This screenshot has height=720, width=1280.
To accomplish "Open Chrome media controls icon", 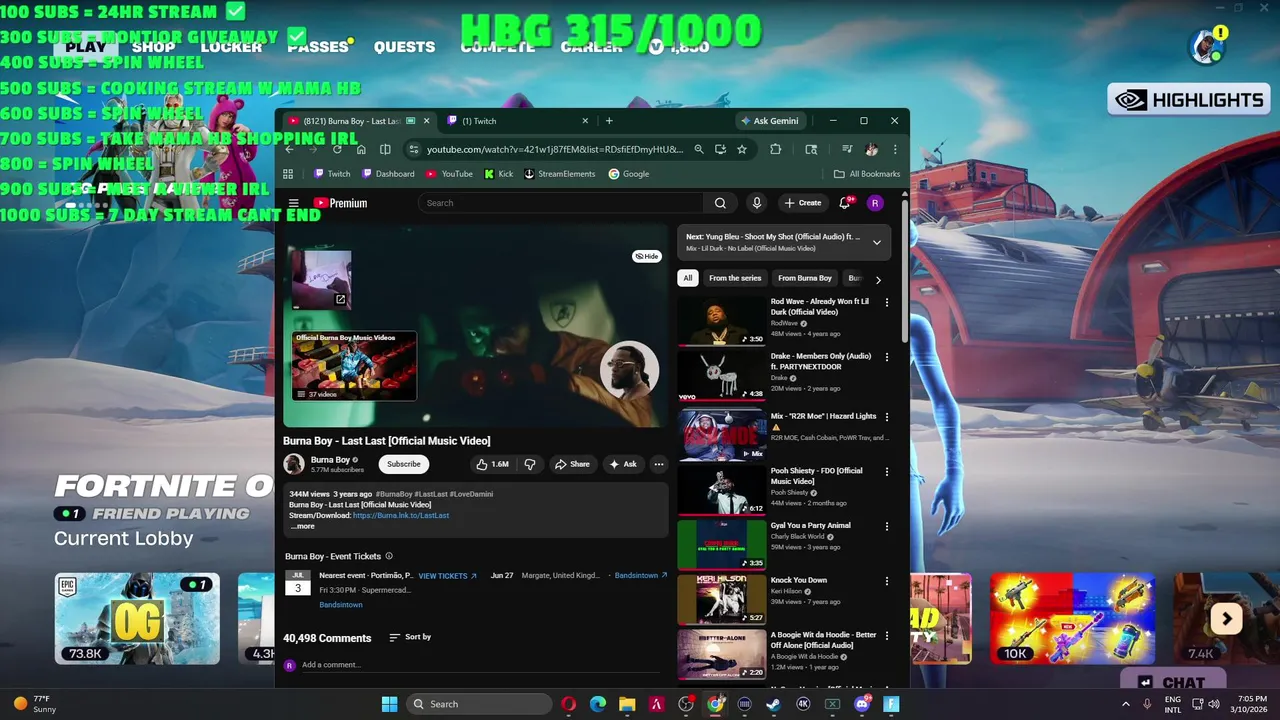I will tap(847, 149).
